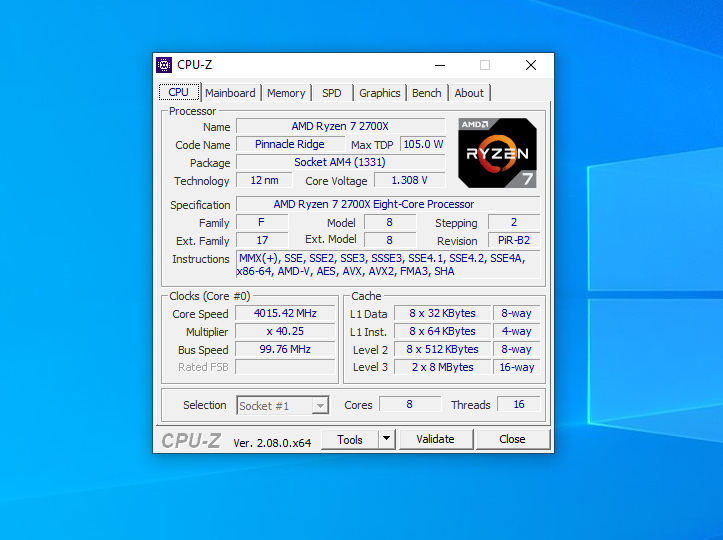
Task: Click the Level 3 2 x 8 MBytes value
Action: pyautogui.click(x=442, y=367)
